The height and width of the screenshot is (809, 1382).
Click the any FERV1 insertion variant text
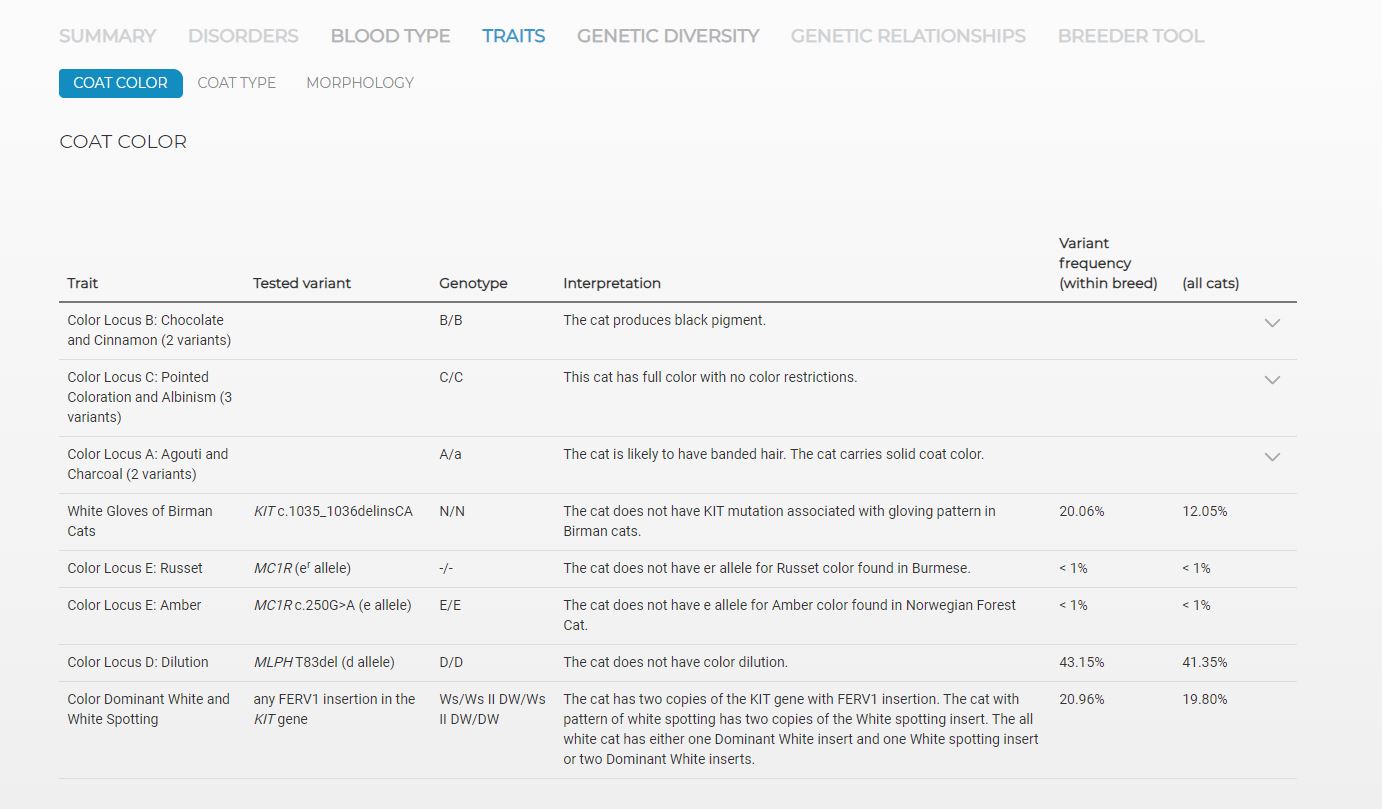coord(334,709)
